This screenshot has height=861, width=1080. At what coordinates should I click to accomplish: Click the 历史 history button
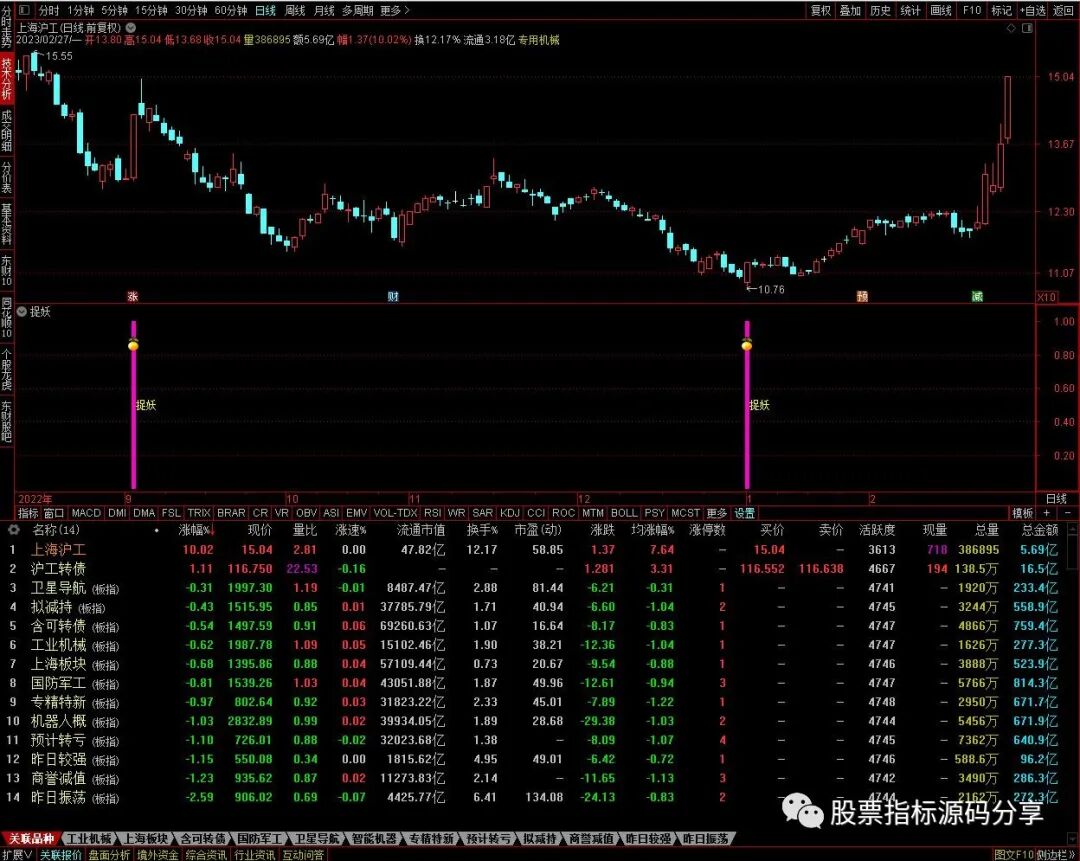pyautogui.click(x=880, y=10)
